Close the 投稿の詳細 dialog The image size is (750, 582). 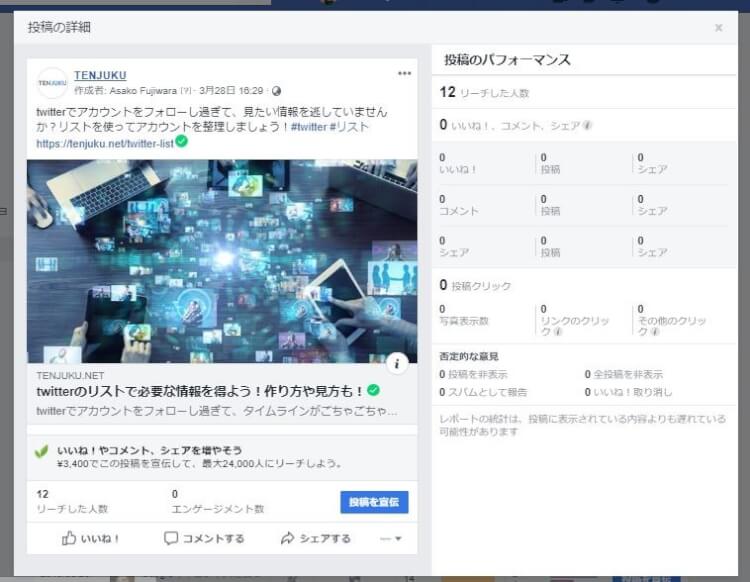[x=718, y=28]
